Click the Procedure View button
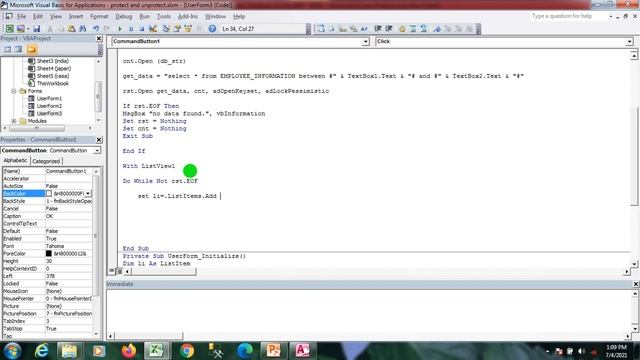Viewport: 640px width, 360px height. (x=111, y=271)
